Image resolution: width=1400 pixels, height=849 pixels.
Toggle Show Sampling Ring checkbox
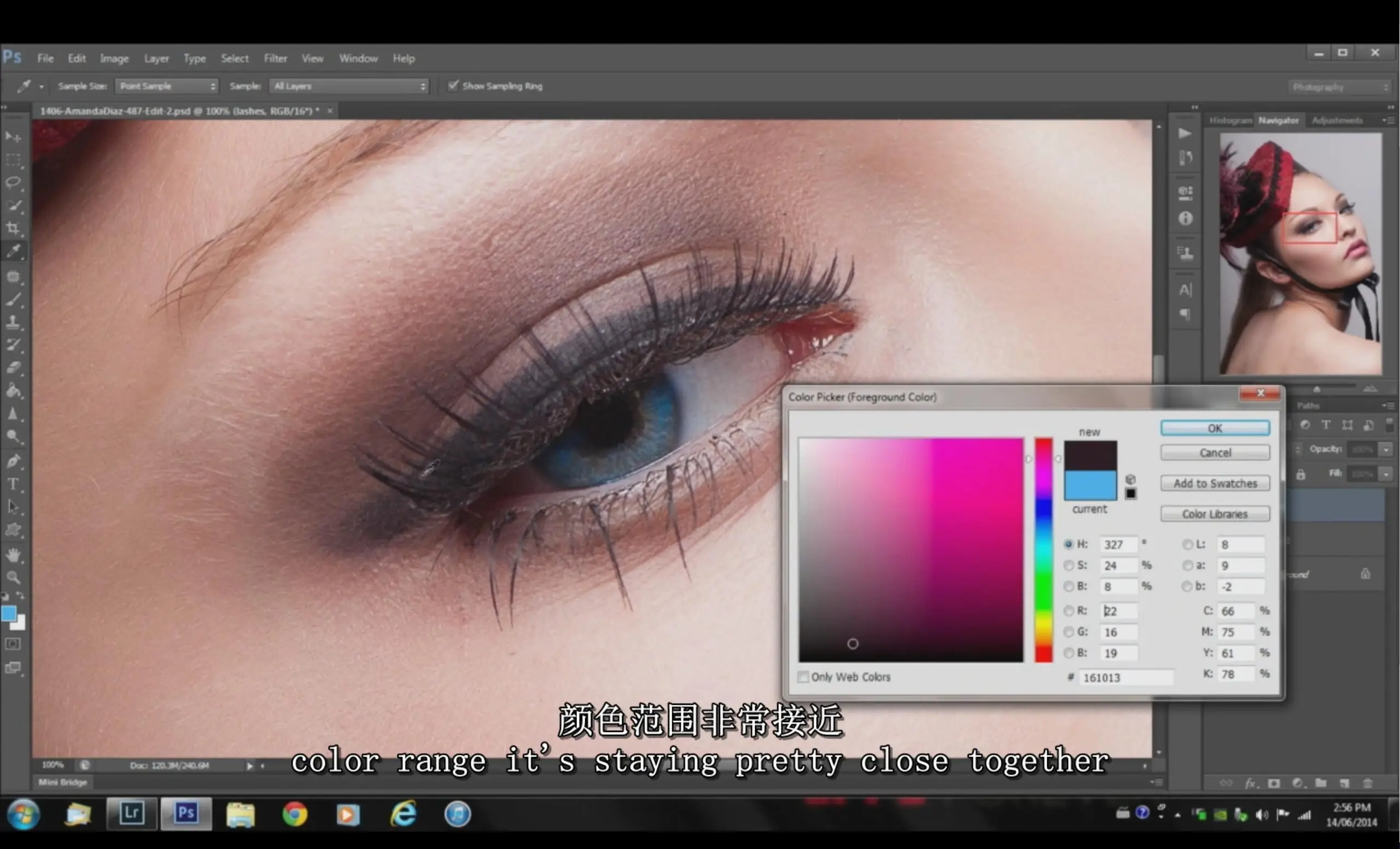tap(453, 86)
